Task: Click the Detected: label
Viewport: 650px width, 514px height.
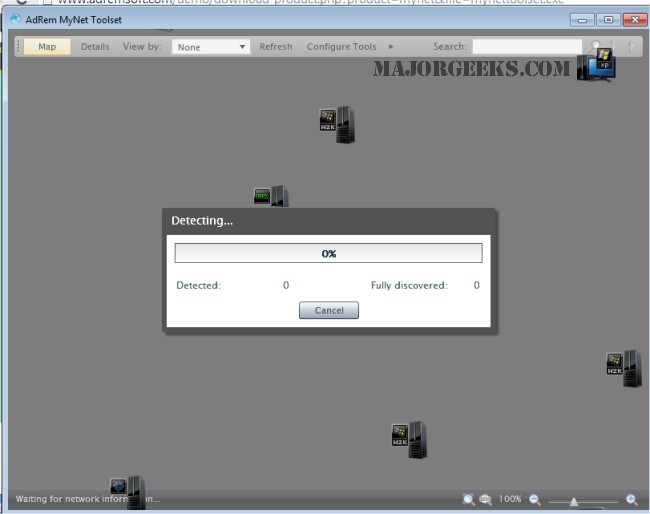Action: pos(199,285)
